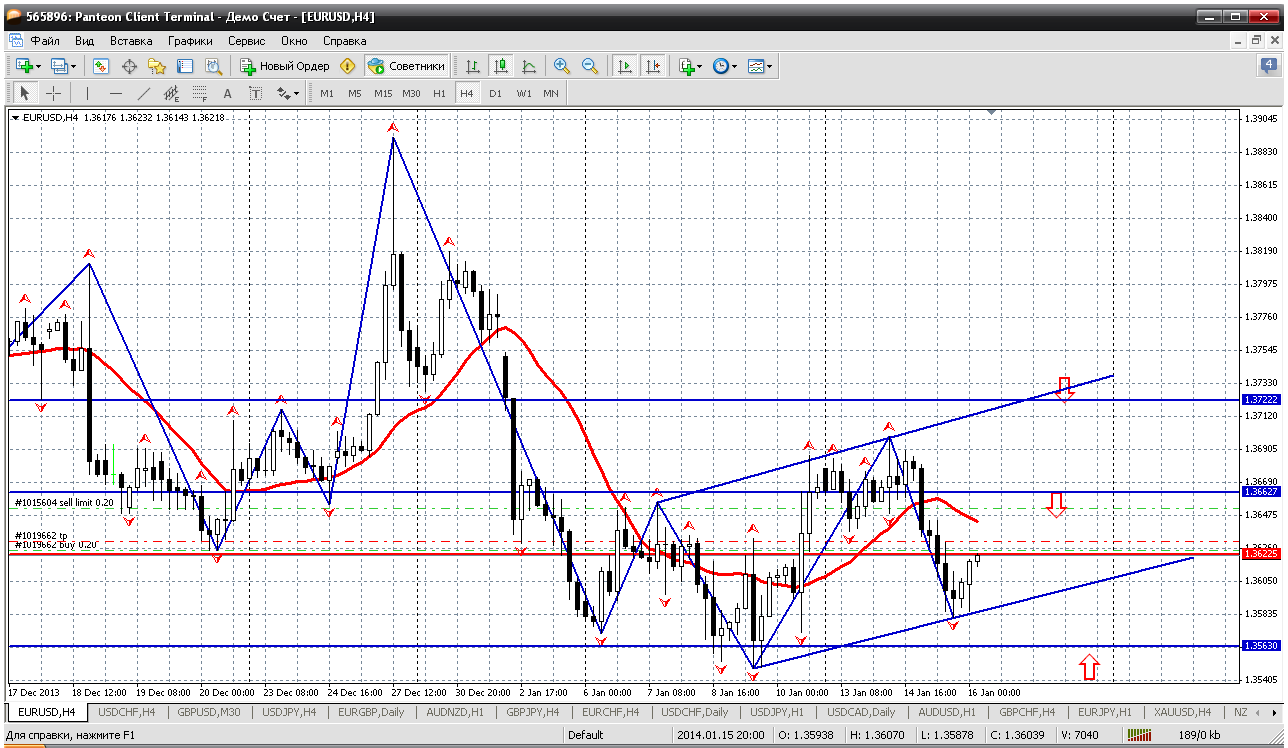
Task: Pick the text label tool
Action: pos(227,93)
